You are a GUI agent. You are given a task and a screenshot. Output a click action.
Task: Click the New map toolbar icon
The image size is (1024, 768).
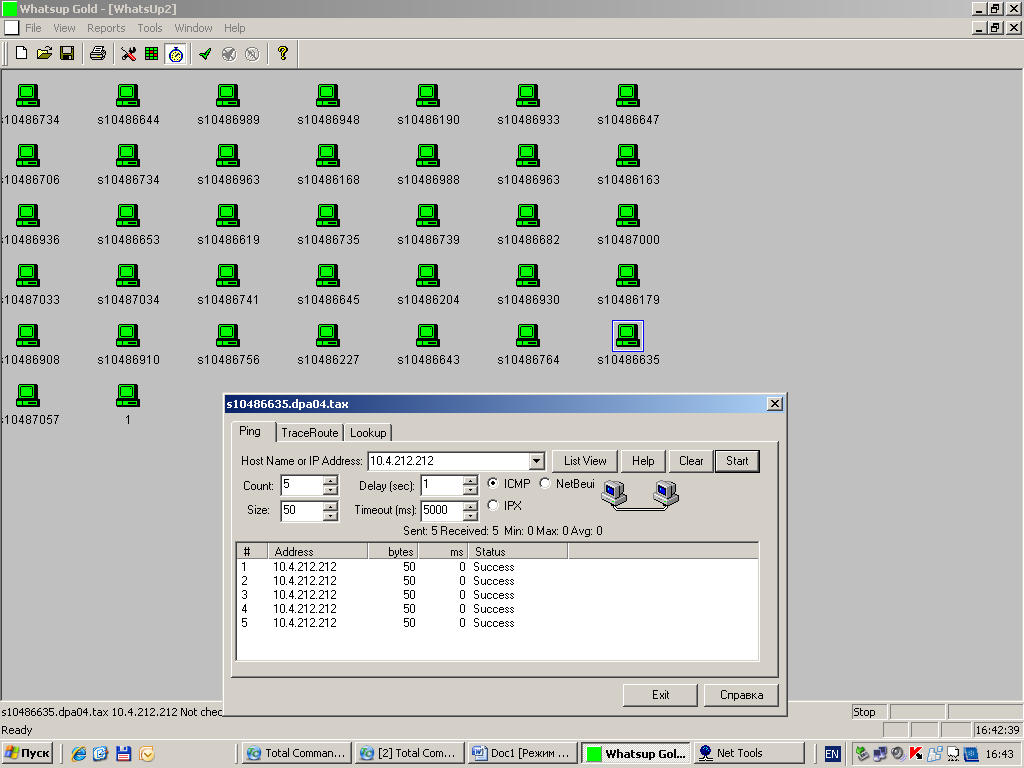click(21, 53)
